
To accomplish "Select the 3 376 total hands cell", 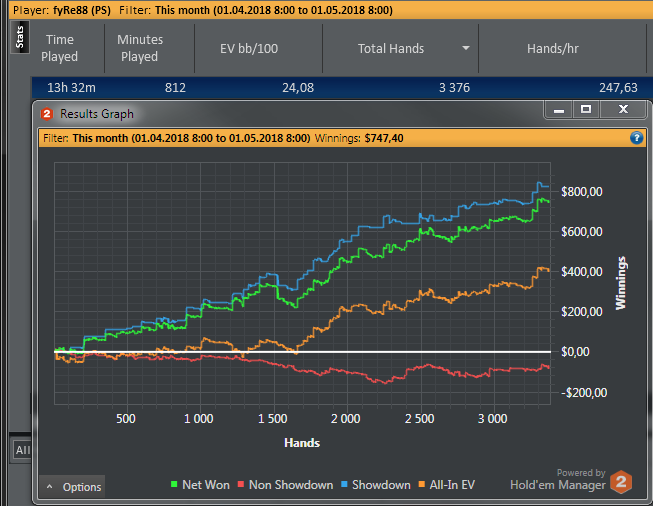I will [x=454, y=88].
